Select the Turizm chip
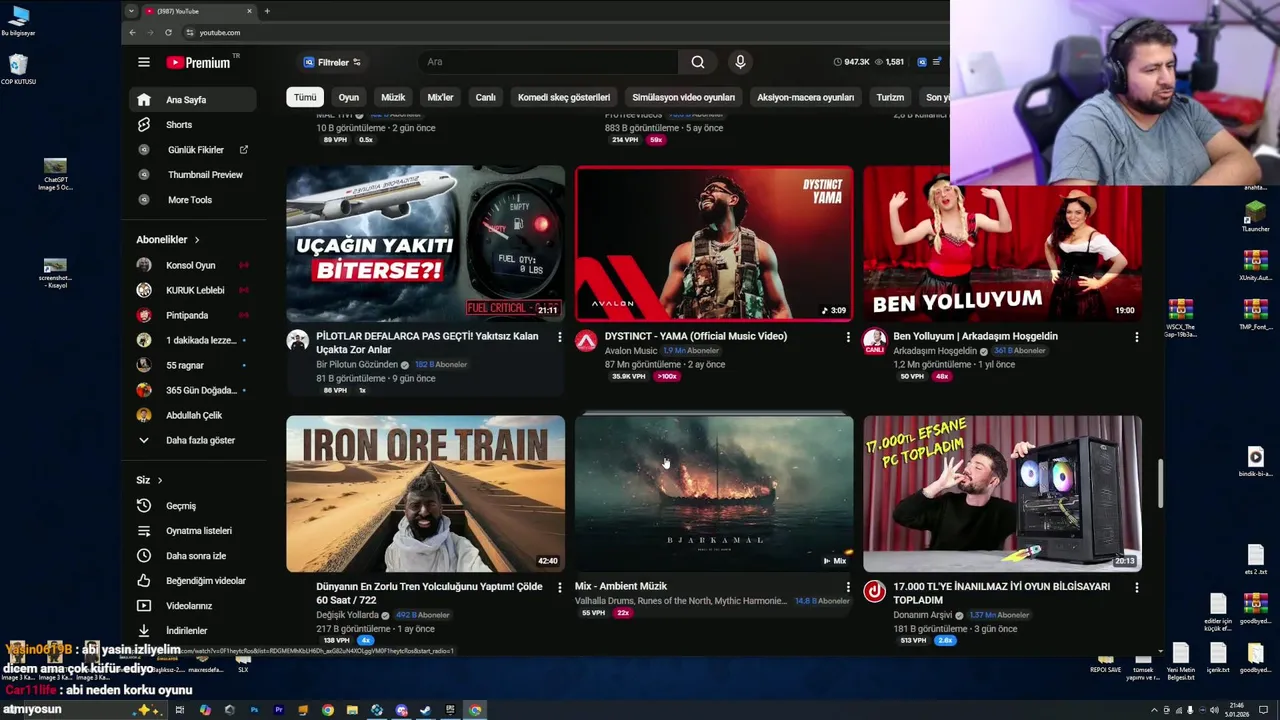The width and height of the screenshot is (1280, 720). point(890,97)
